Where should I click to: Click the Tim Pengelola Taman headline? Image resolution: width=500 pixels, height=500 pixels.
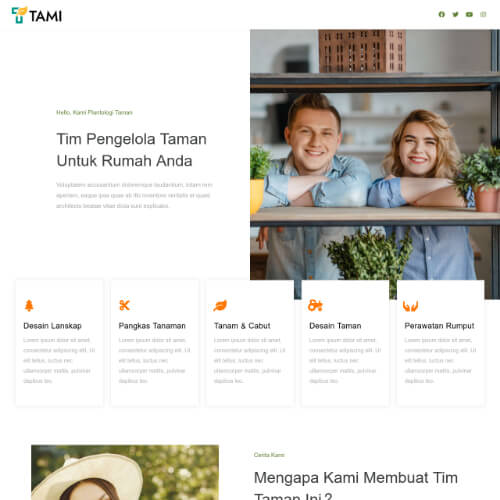point(132,150)
